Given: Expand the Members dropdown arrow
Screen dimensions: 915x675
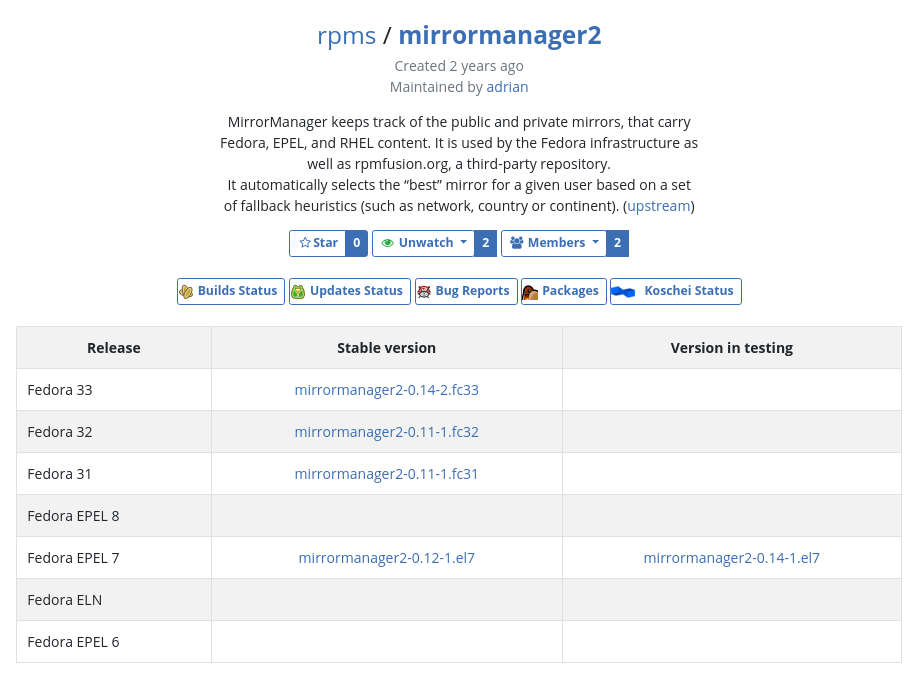Looking at the screenshot, I should (595, 242).
